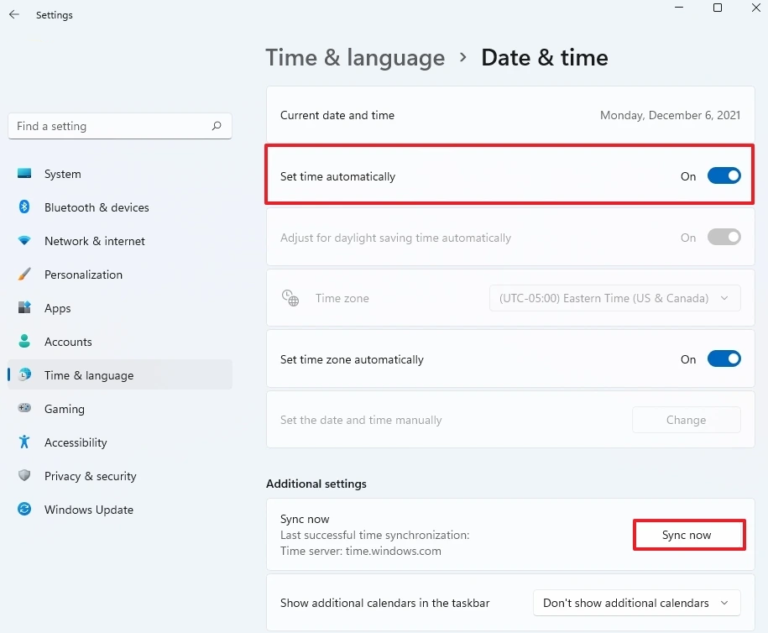Maximize the Settings window
The height and width of the screenshot is (633, 768).
coord(717,8)
